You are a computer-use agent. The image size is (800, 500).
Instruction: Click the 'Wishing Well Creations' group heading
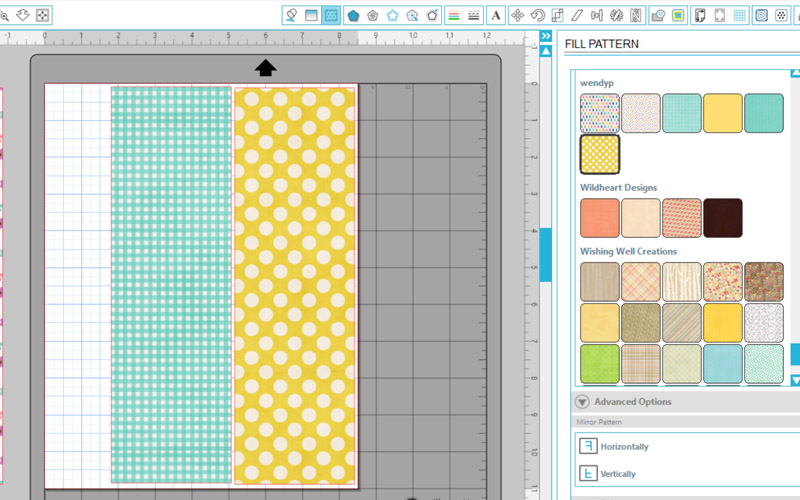628,251
